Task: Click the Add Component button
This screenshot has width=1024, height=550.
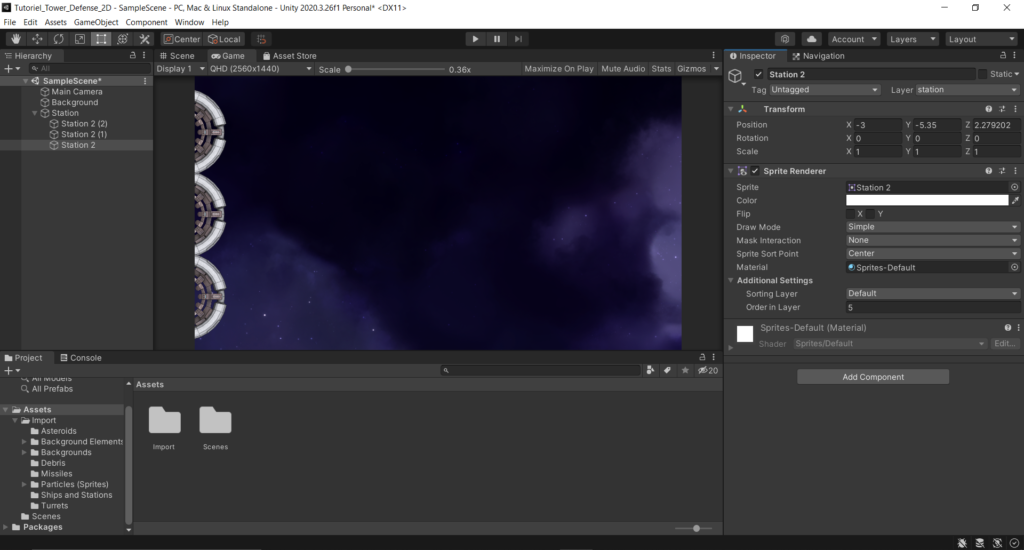Action: point(872,377)
